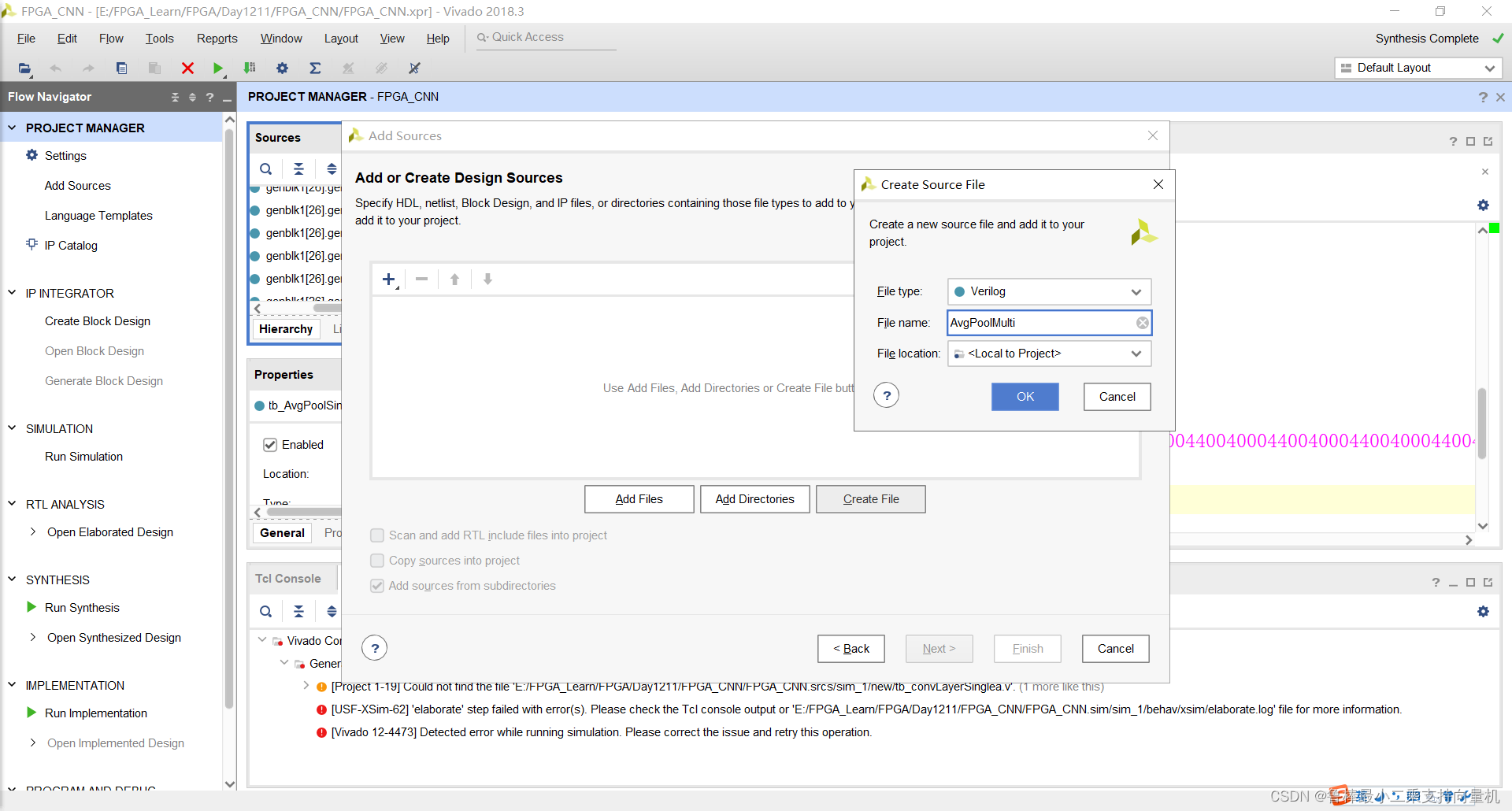This screenshot has width=1512, height=811.
Task: Open settings gear in main toolbar
Action: [282, 69]
